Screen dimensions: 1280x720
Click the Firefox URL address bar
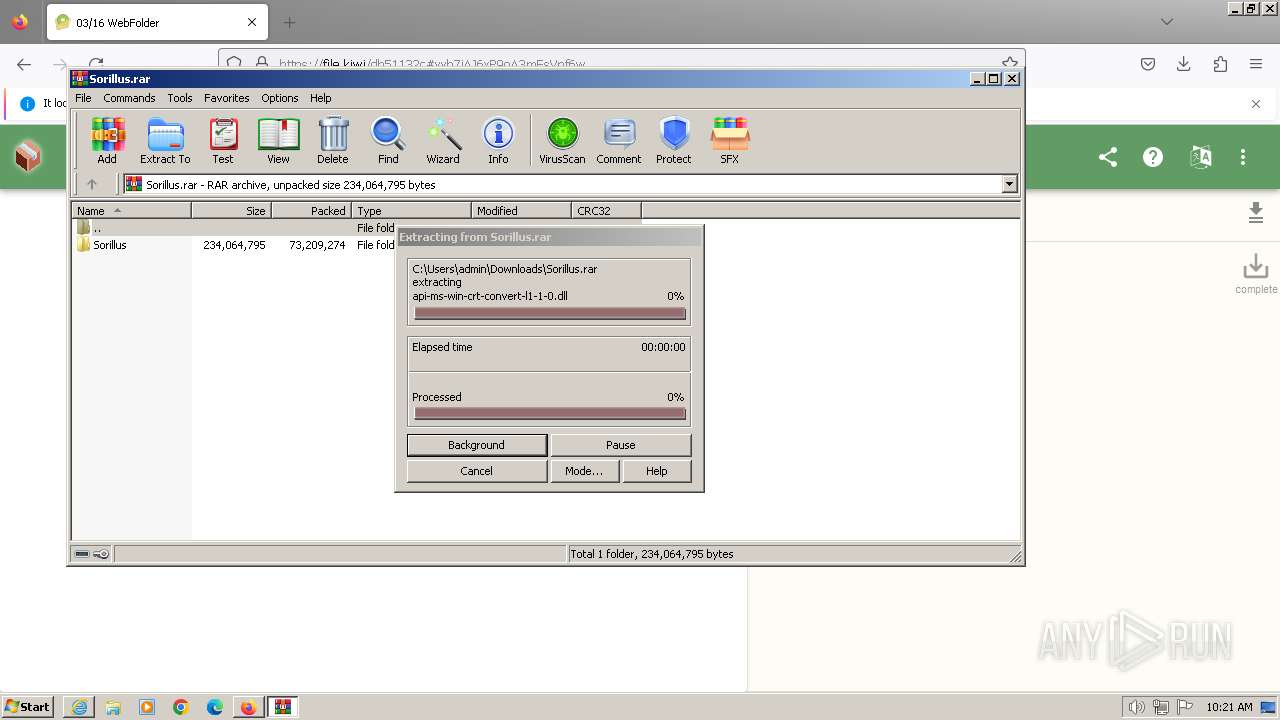coord(620,62)
